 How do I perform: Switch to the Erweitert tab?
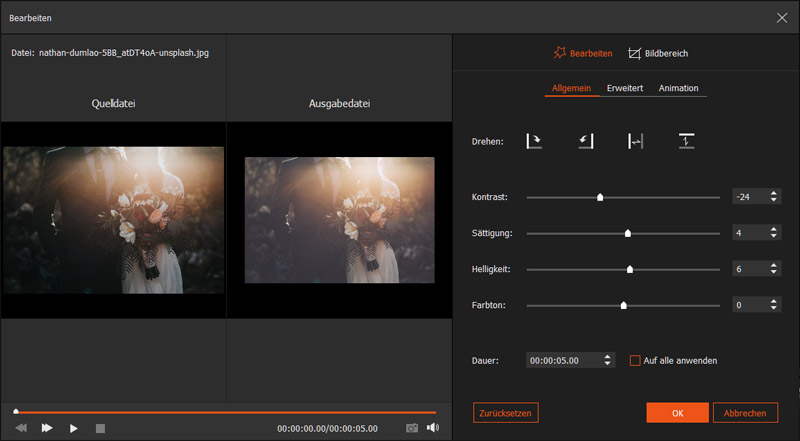tap(624, 88)
